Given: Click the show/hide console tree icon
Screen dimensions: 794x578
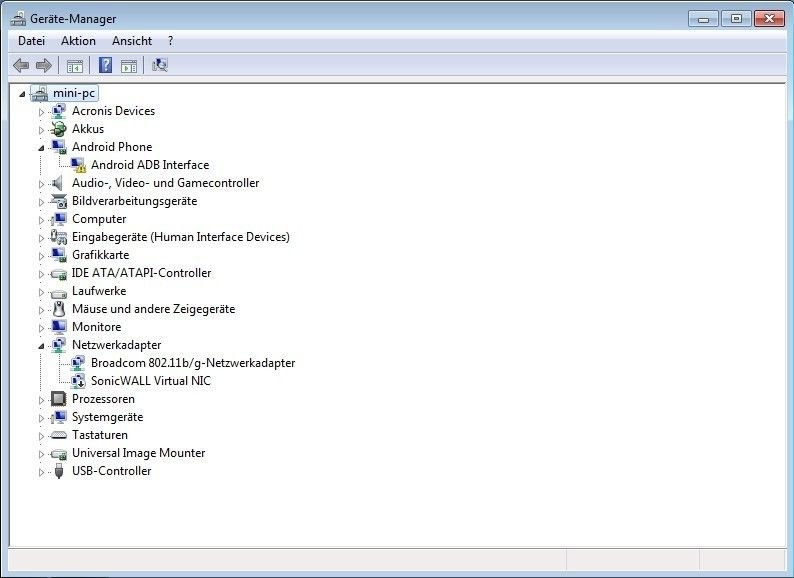Looking at the screenshot, I should (75, 66).
